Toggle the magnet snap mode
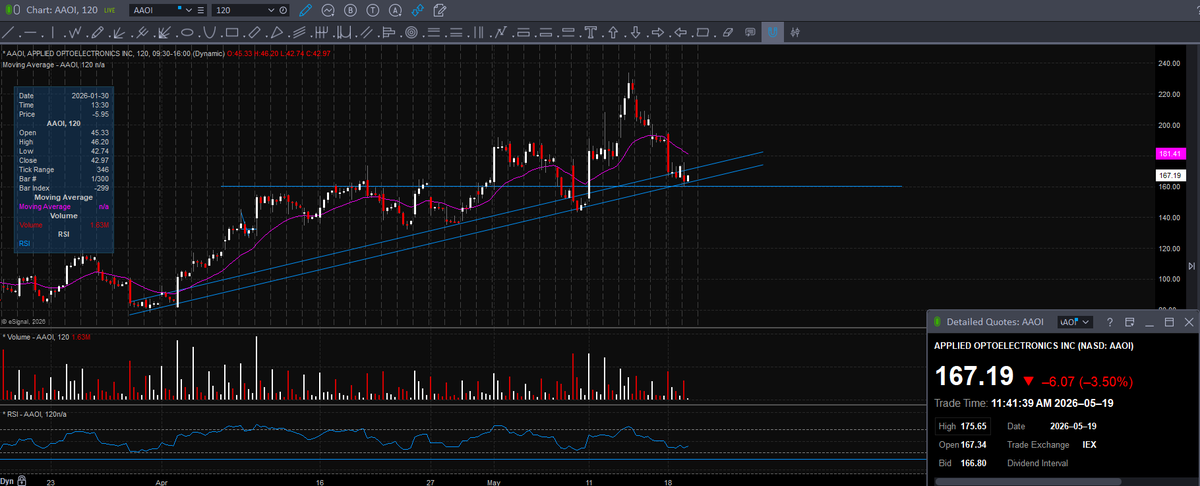Image resolution: width=1200 pixels, height=486 pixels. click(x=772, y=33)
